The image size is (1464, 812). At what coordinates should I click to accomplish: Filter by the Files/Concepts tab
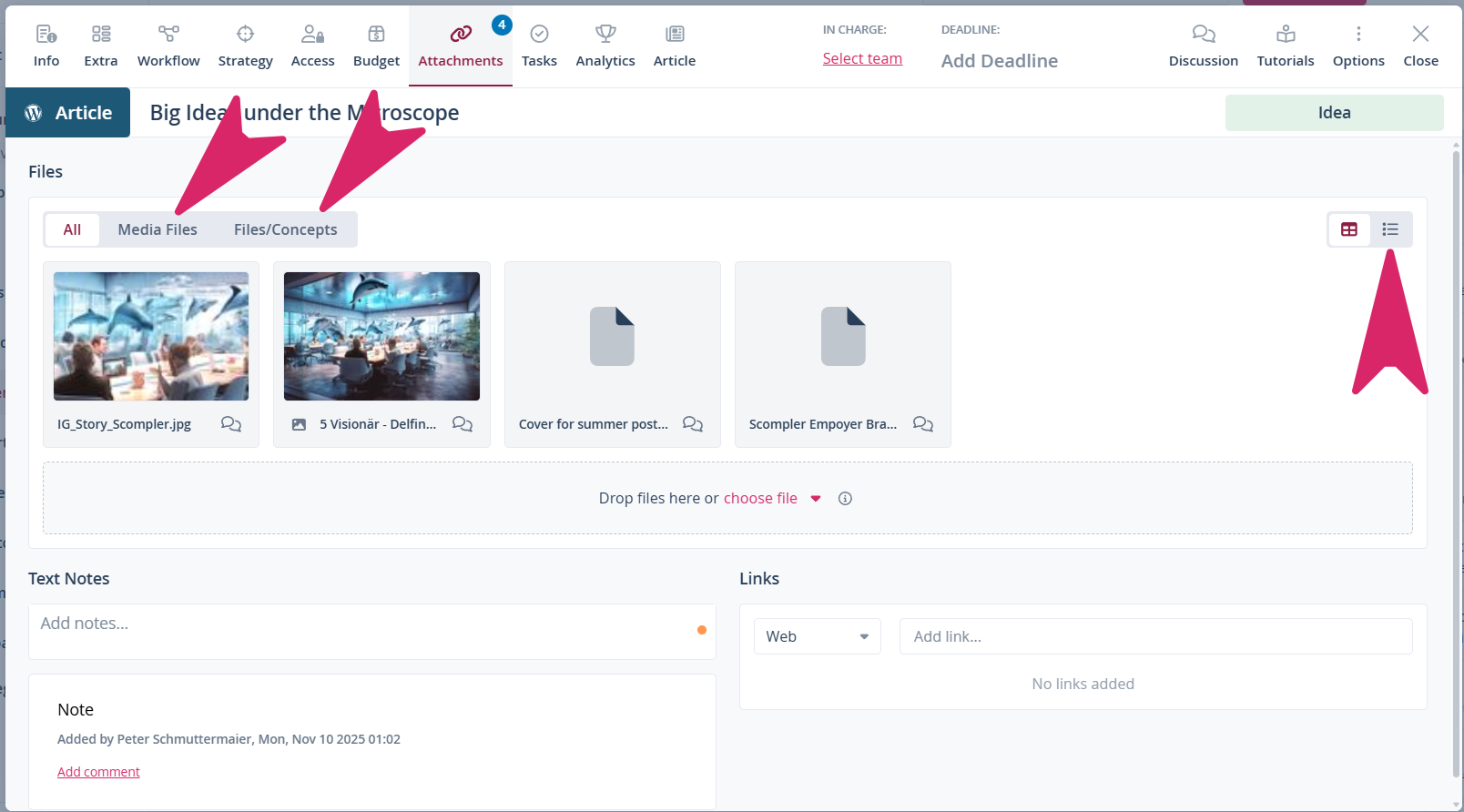pyautogui.click(x=285, y=229)
